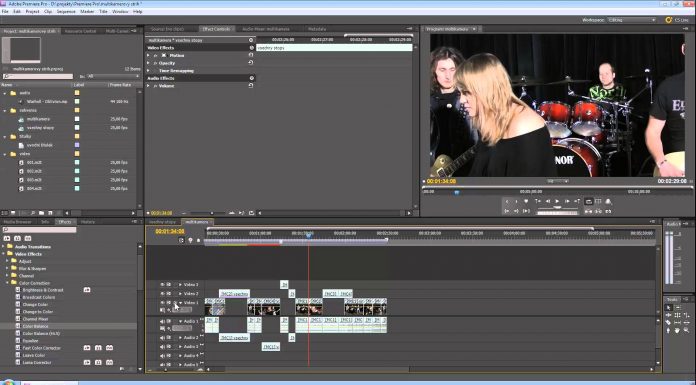
Task: Reset the Volume effect
Action: coord(251,86)
